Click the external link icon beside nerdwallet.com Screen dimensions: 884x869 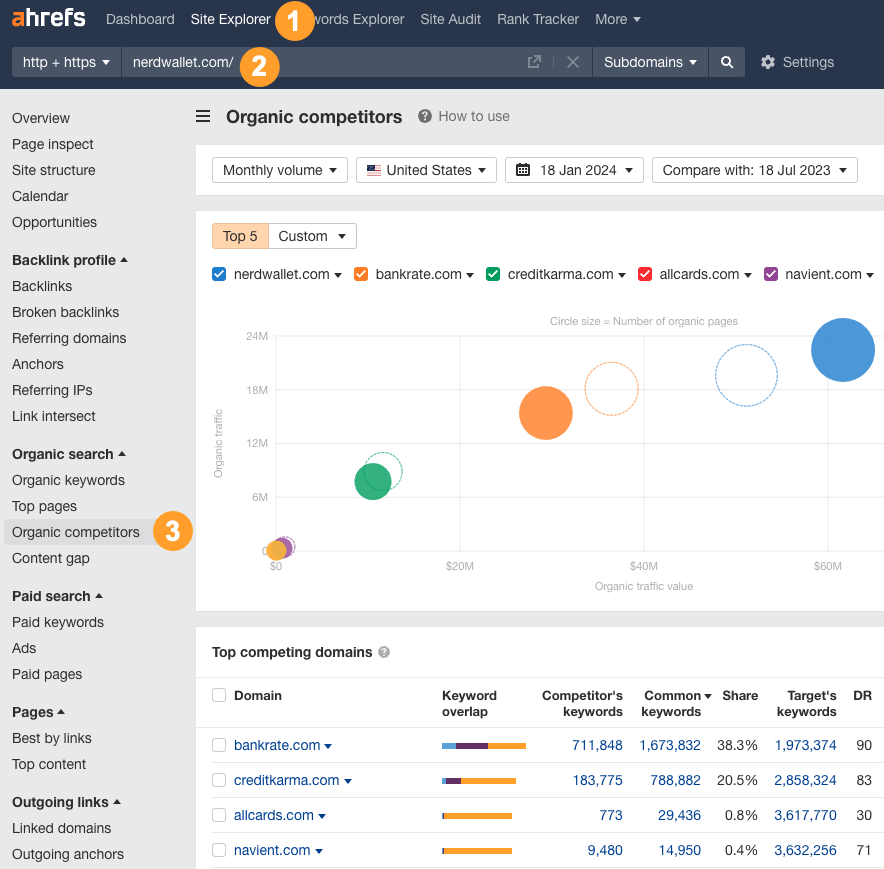534,62
